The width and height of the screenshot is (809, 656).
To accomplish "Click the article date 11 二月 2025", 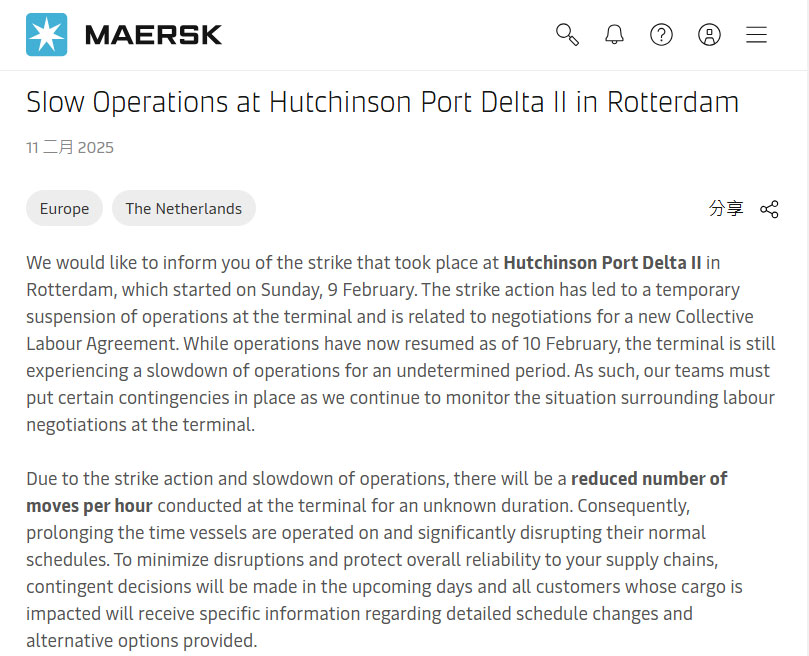I will pyautogui.click(x=70, y=147).
